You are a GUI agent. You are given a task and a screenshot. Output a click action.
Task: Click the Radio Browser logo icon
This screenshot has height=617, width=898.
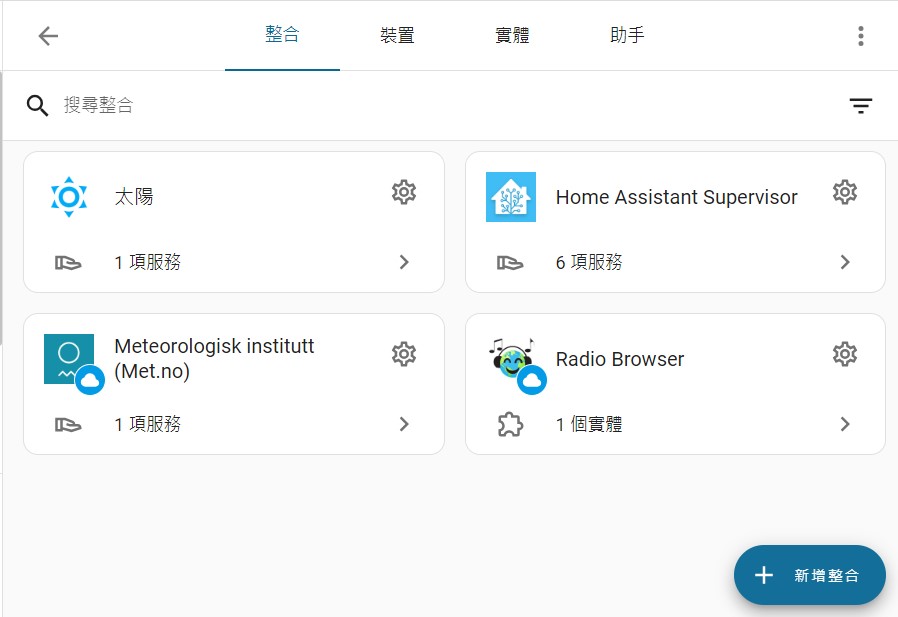click(511, 358)
